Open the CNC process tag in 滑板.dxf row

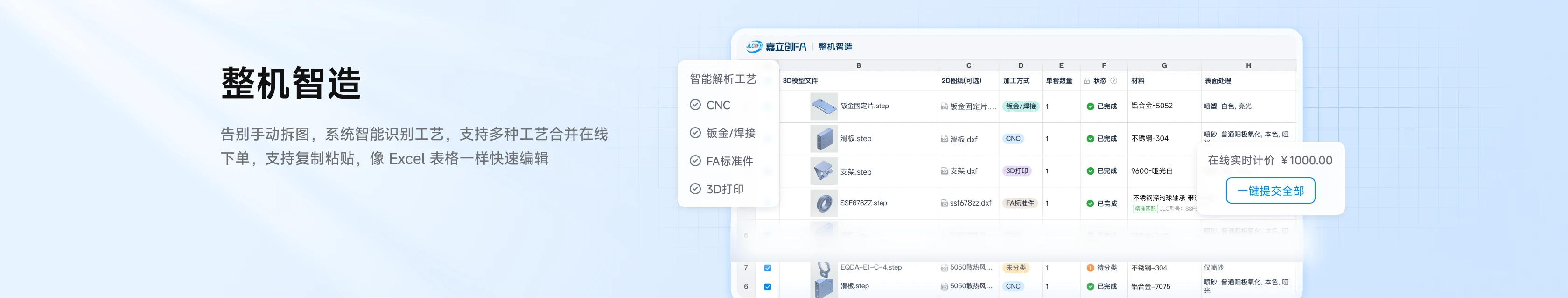(1013, 138)
